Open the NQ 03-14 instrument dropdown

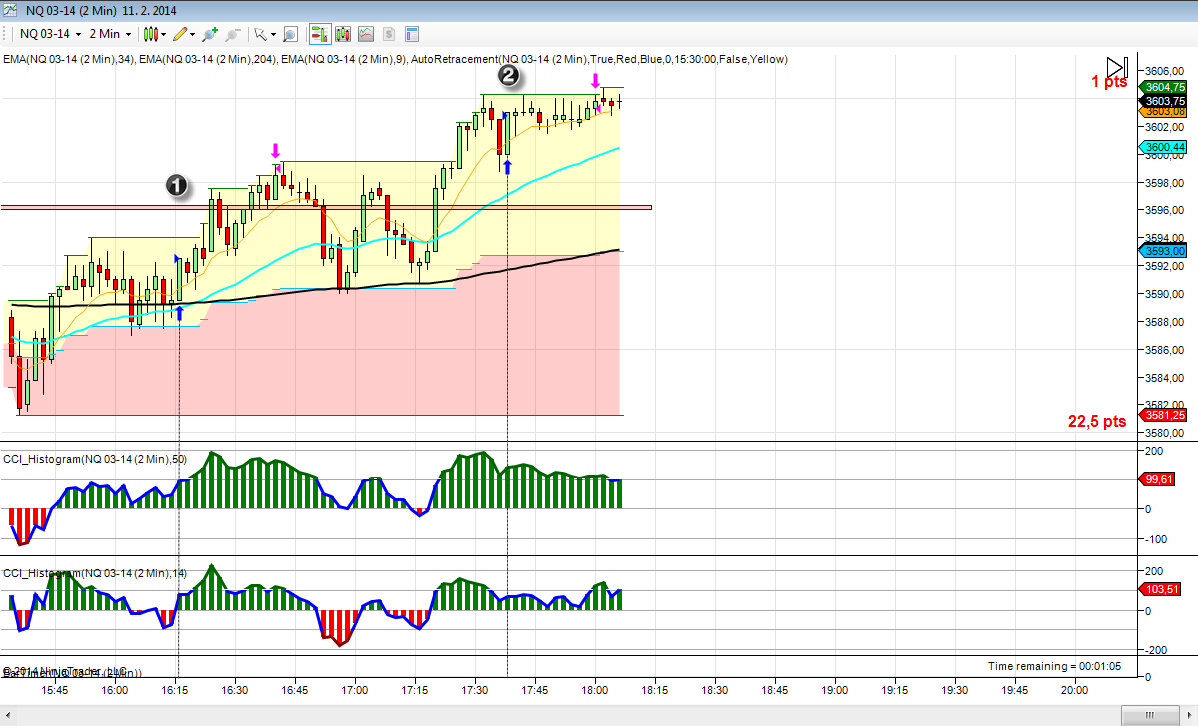50,34
